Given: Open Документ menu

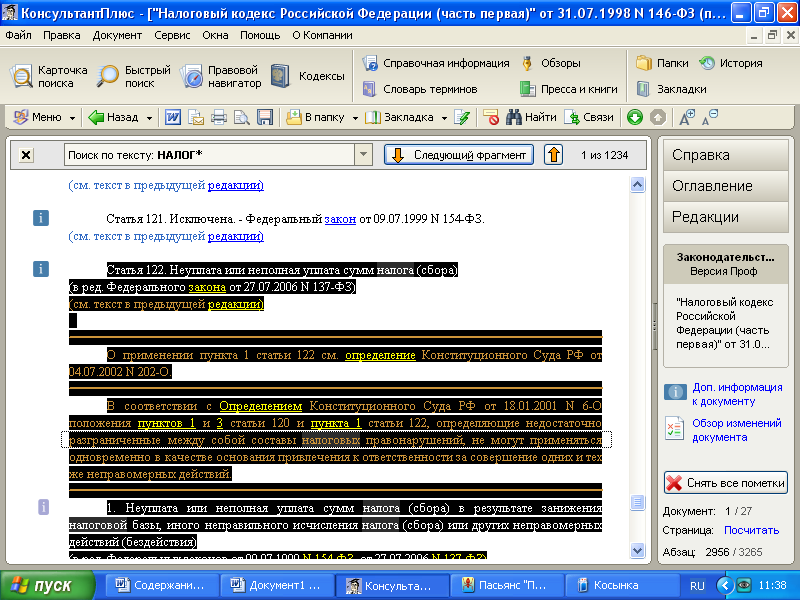Looking at the screenshot, I should pyautogui.click(x=117, y=35).
